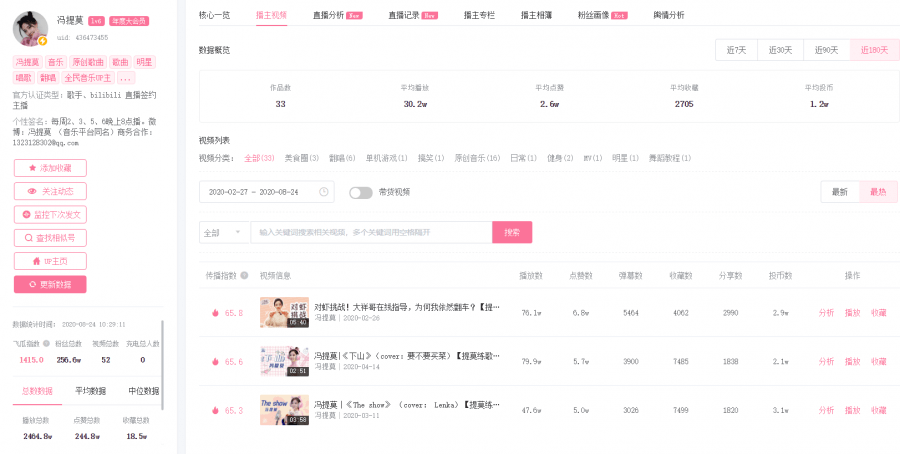This screenshot has width=900, height=454.
Task: Click the home icon on UP主页 button
Action: pyautogui.click(x=36, y=261)
